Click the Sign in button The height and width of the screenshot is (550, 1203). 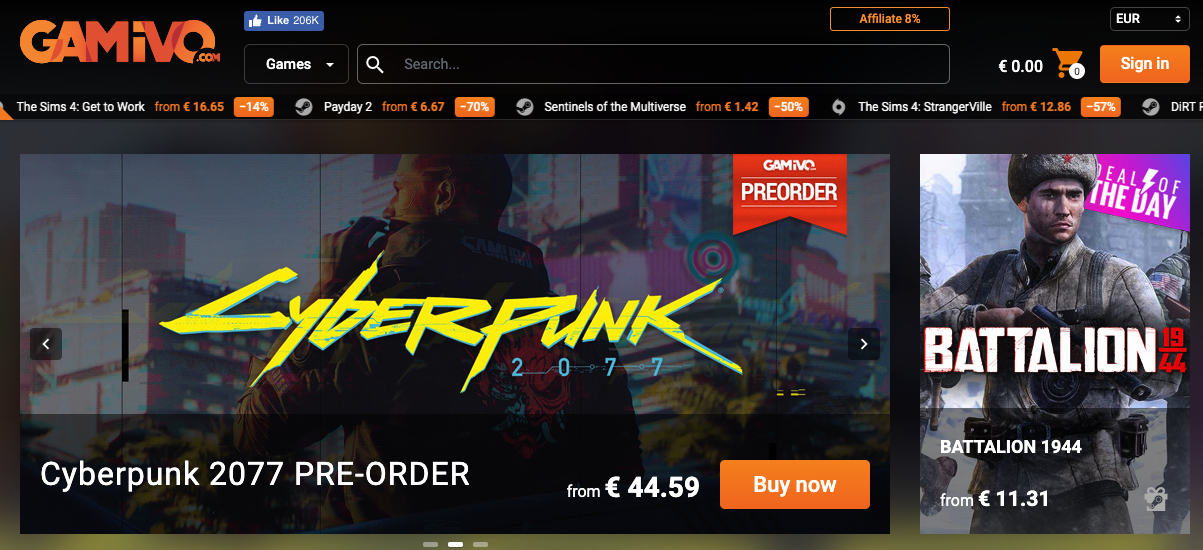tap(1144, 64)
